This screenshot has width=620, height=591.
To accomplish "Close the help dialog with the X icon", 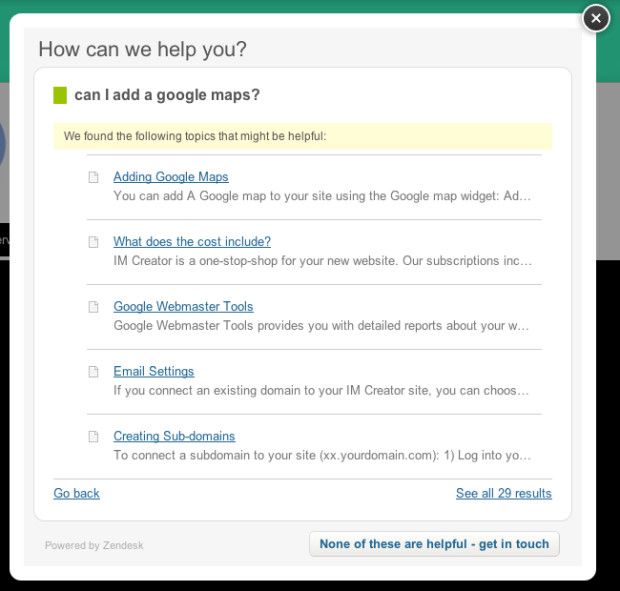I will coord(596,19).
